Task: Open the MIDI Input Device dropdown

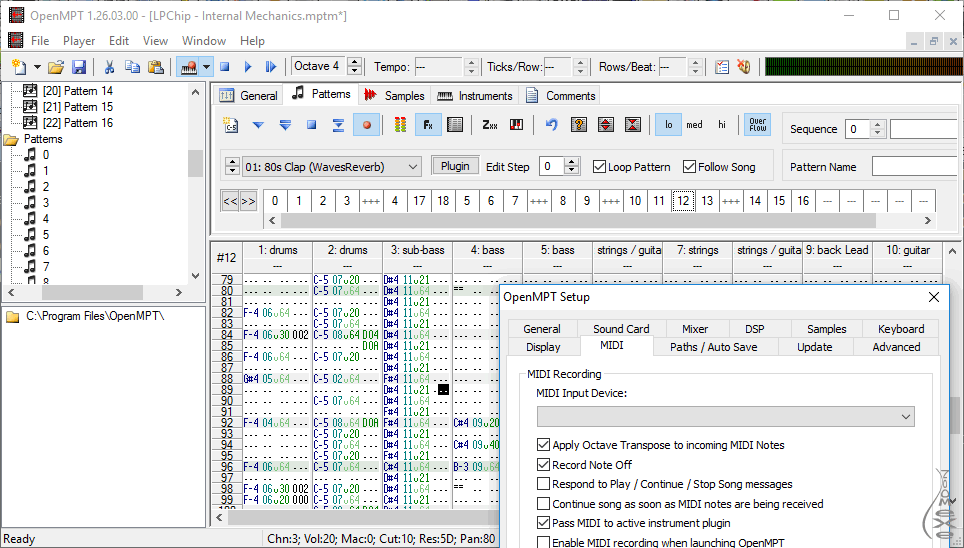Action: click(x=725, y=416)
